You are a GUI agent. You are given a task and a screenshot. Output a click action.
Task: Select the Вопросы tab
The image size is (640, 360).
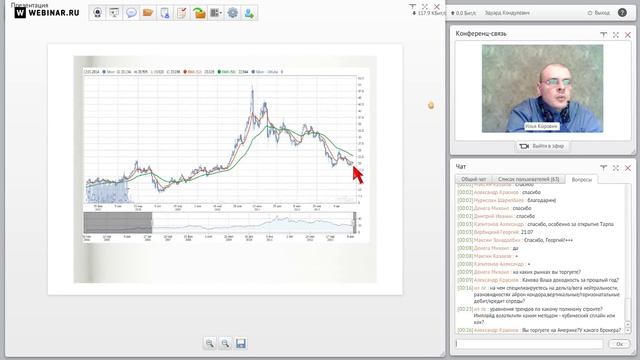[581, 180]
